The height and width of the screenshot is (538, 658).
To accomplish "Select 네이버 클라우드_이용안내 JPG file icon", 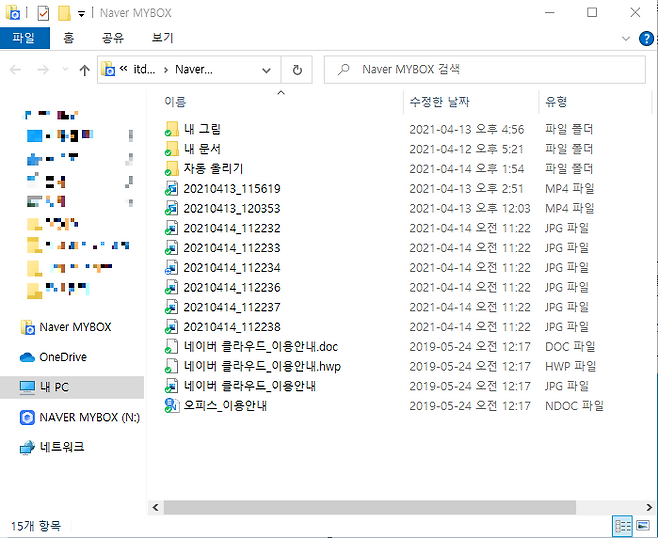I will point(171,386).
